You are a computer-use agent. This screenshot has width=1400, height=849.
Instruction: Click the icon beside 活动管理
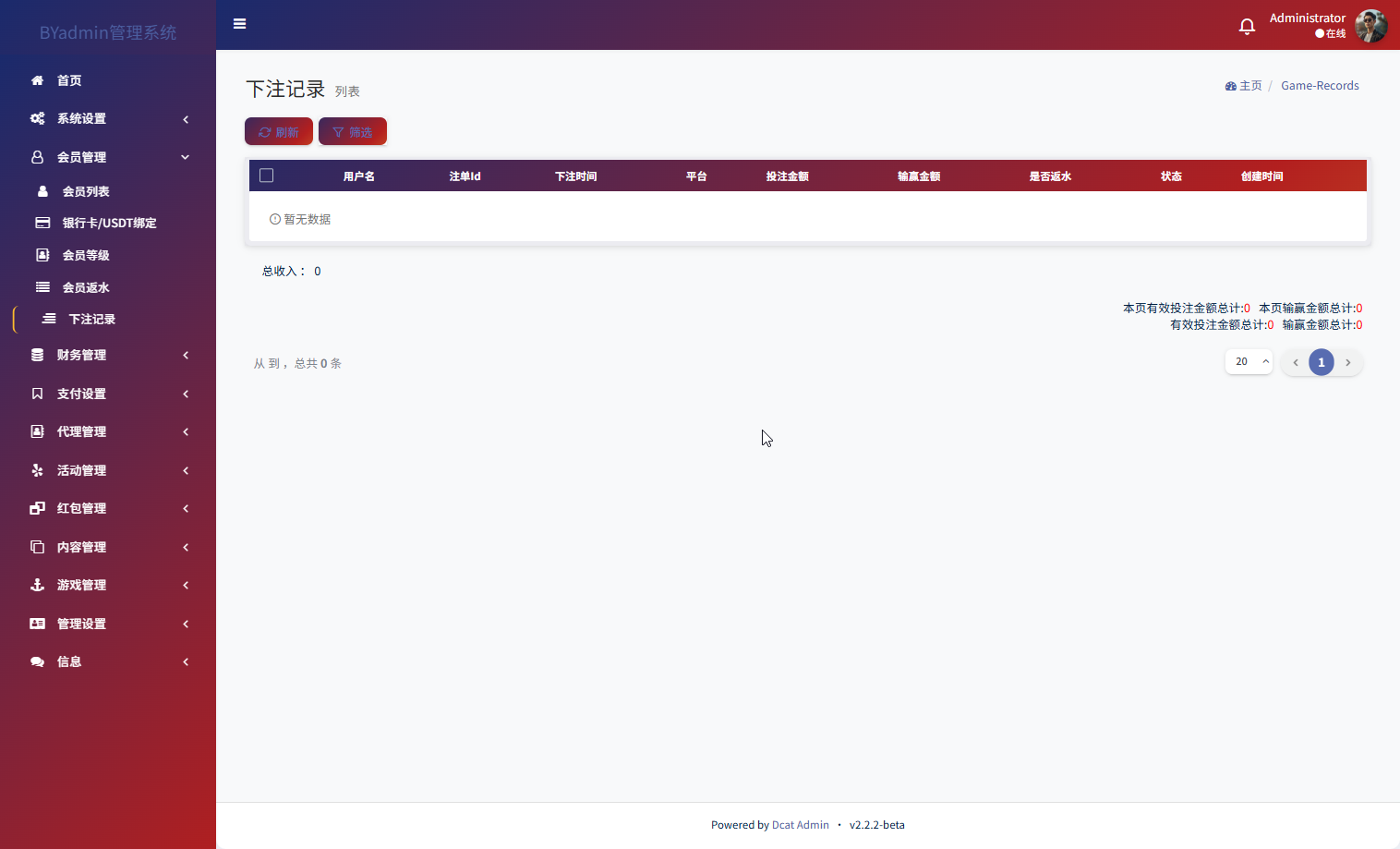37,470
